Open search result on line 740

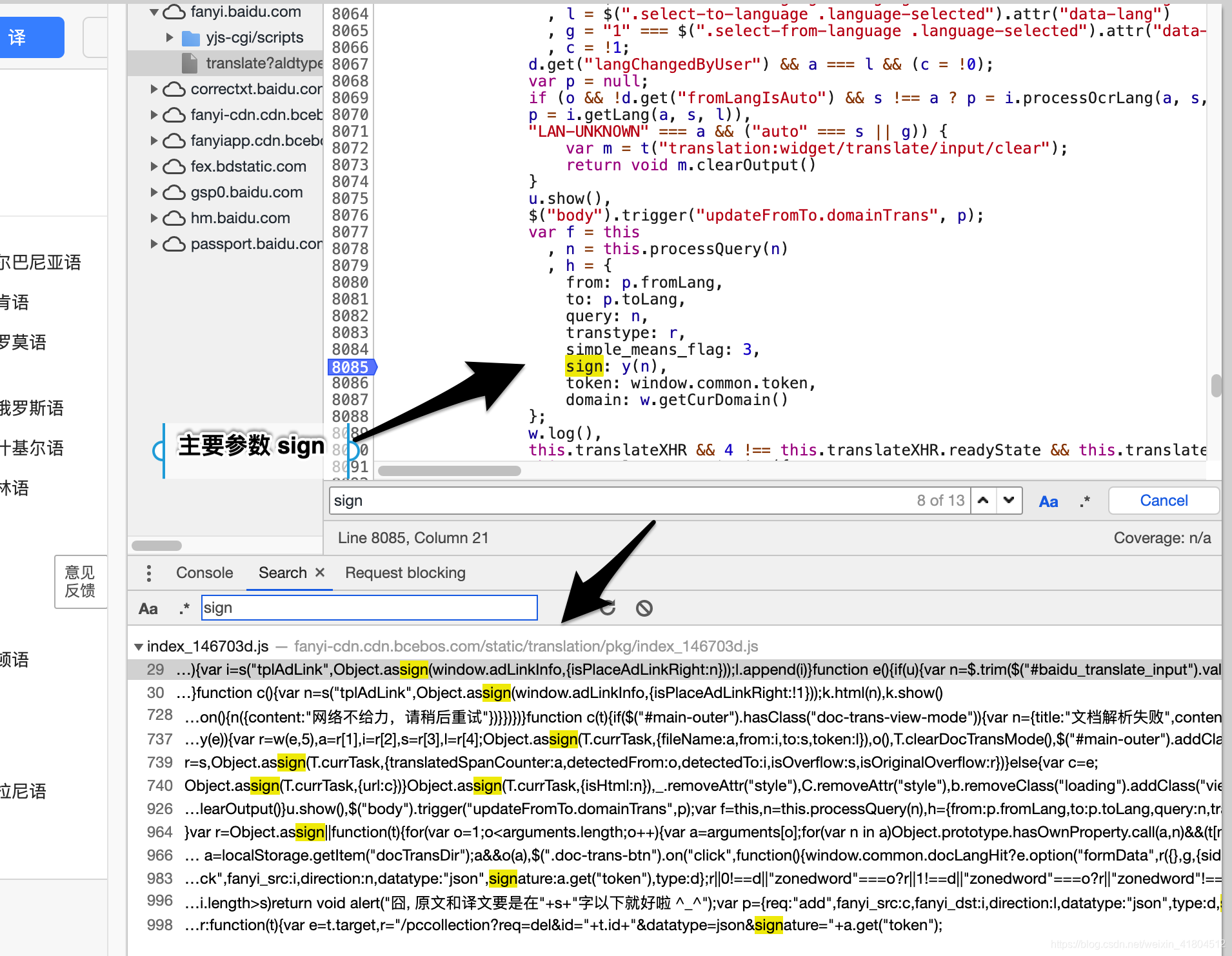(x=675, y=786)
